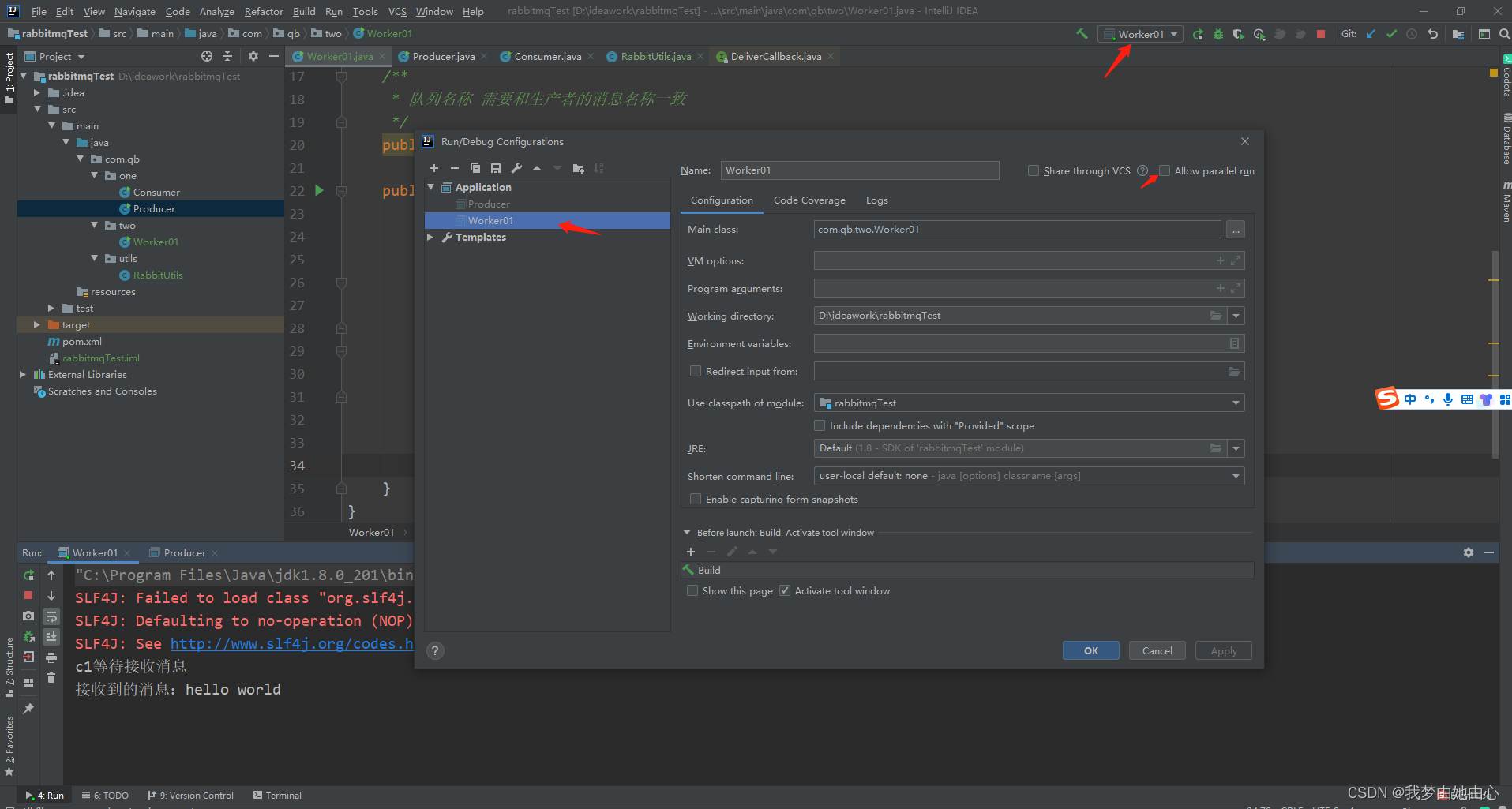
Task: Switch to Code Coverage tab
Action: [x=809, y=200]
